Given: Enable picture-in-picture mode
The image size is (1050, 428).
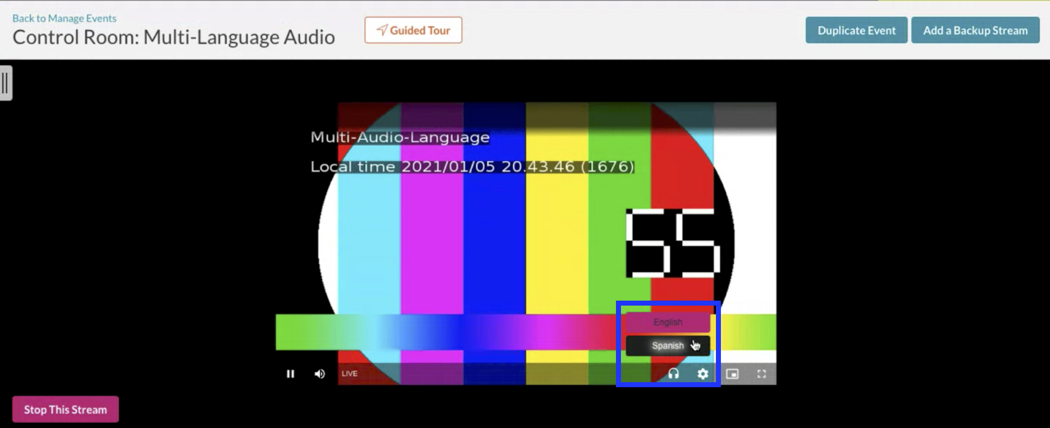Looking at the screenshot, I should [732, 374].
